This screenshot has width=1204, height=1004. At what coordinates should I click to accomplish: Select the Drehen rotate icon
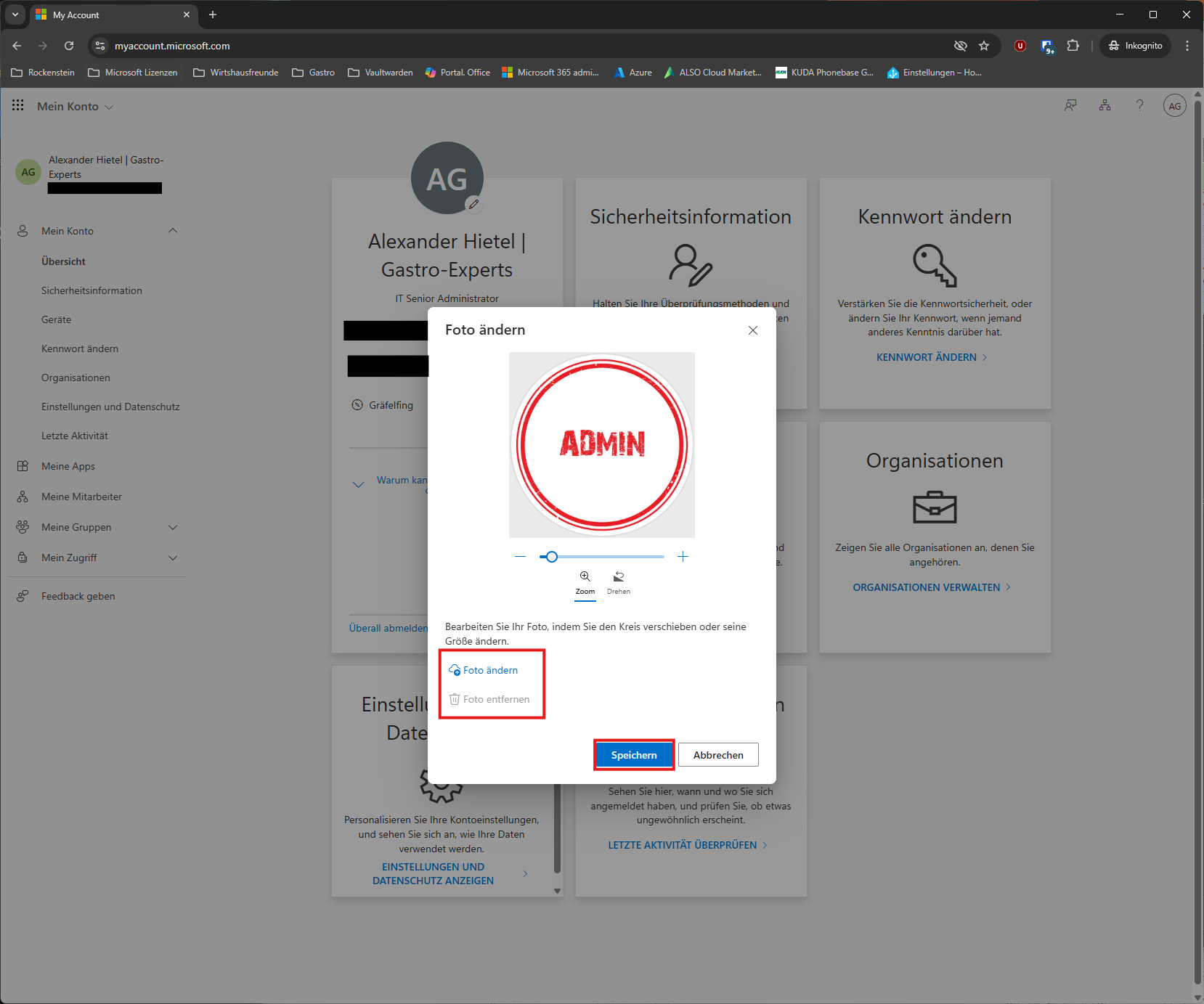pos(619,576)
